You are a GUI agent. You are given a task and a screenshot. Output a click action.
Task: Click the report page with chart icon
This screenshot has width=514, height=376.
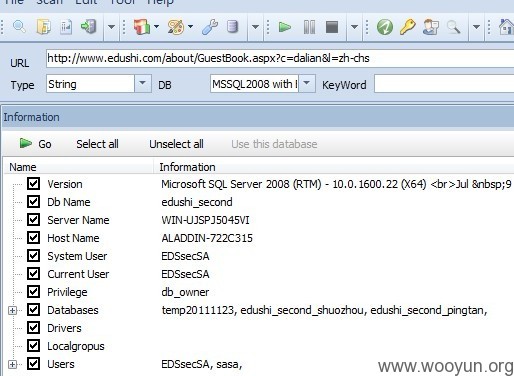[x=66, y=27]
